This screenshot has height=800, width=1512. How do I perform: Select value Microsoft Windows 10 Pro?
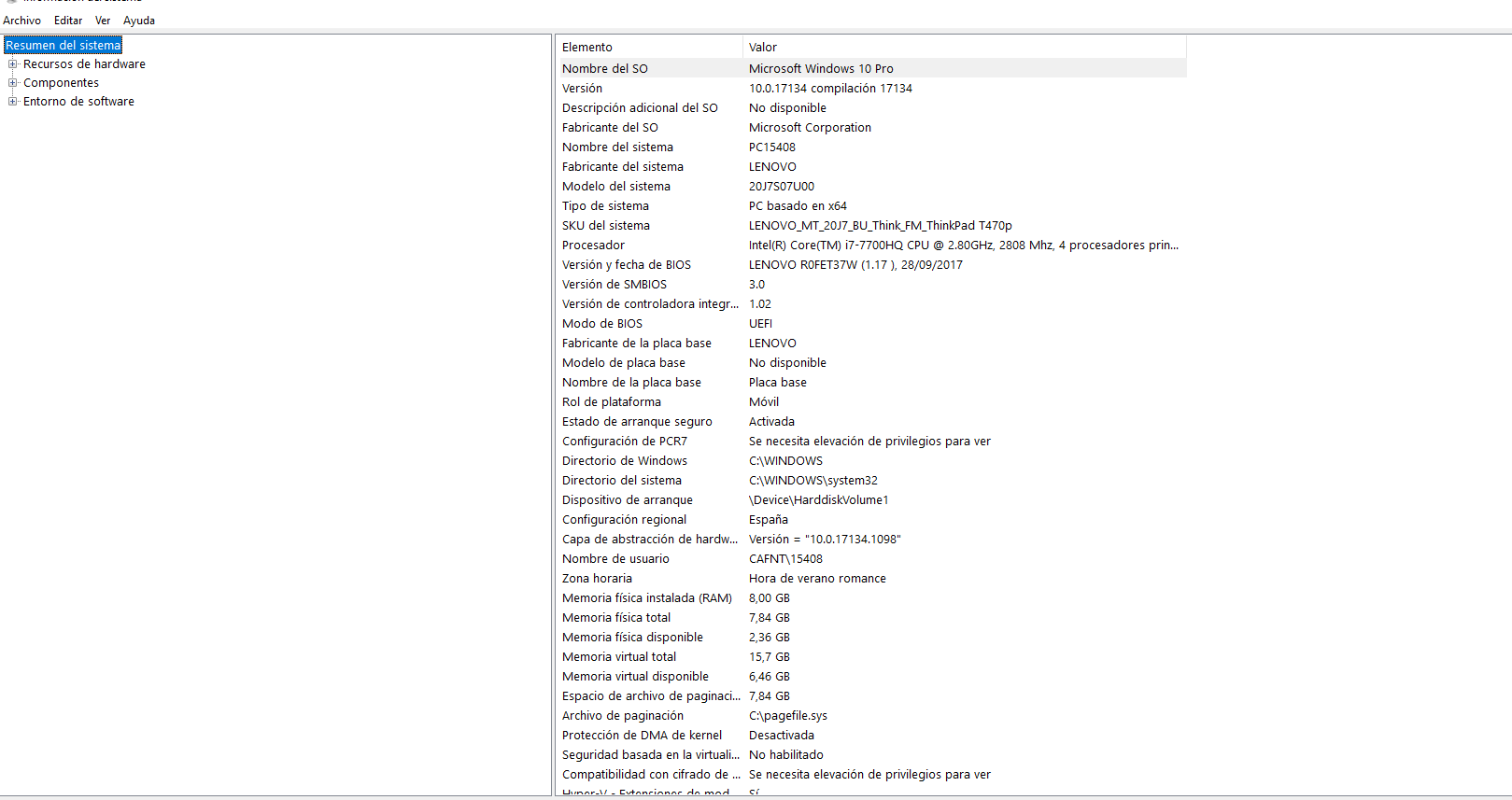coord(821,68)
